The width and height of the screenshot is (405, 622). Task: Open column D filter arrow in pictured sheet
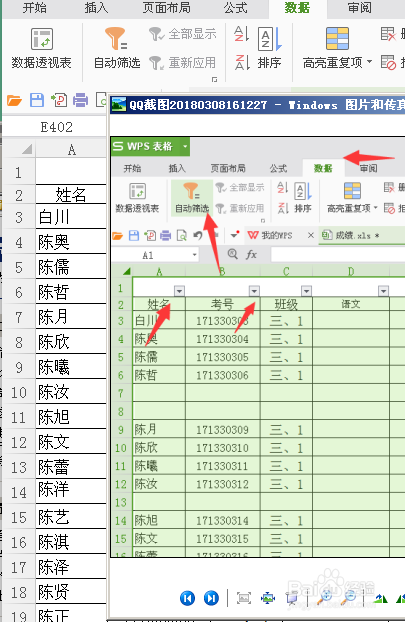(x=383, y=291)
